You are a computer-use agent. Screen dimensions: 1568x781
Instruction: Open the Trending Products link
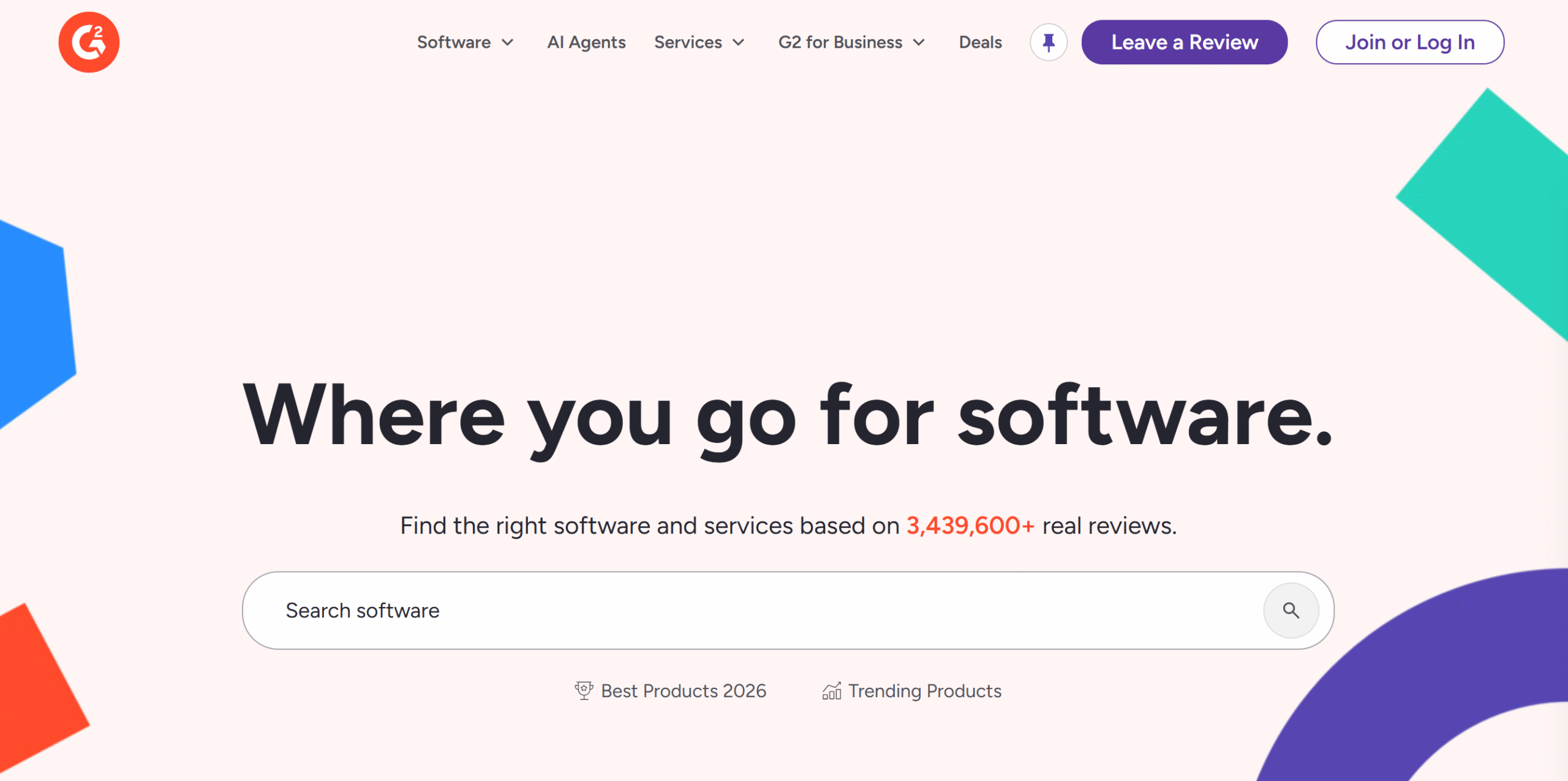(x=911, y=690)
